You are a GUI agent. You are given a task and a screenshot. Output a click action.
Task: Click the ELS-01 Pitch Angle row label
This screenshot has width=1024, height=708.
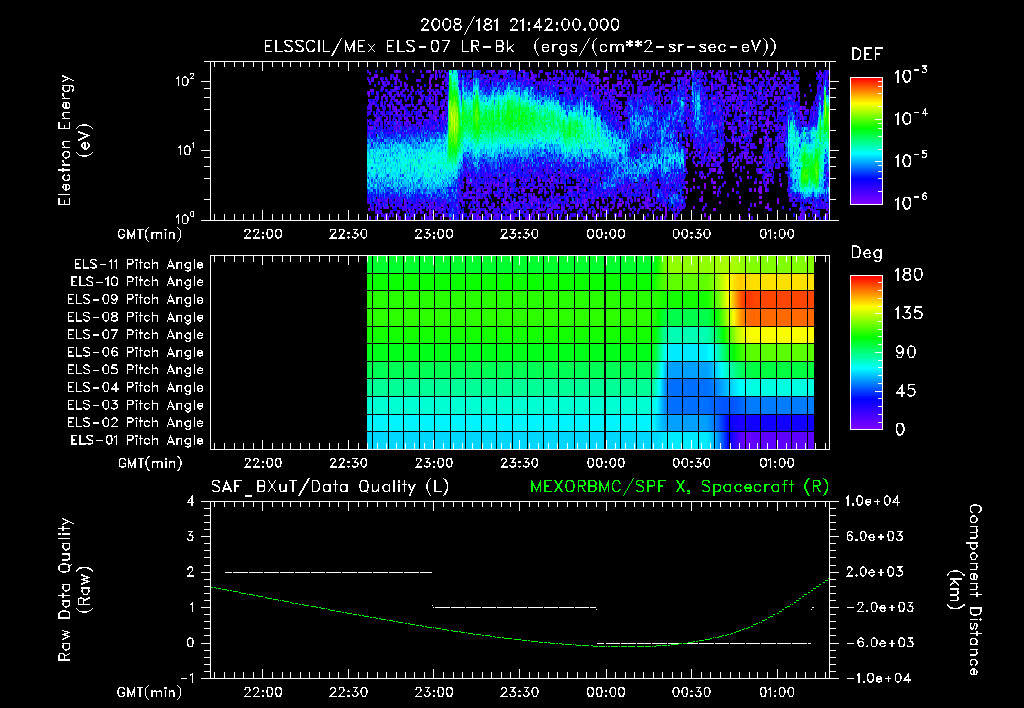137,440
